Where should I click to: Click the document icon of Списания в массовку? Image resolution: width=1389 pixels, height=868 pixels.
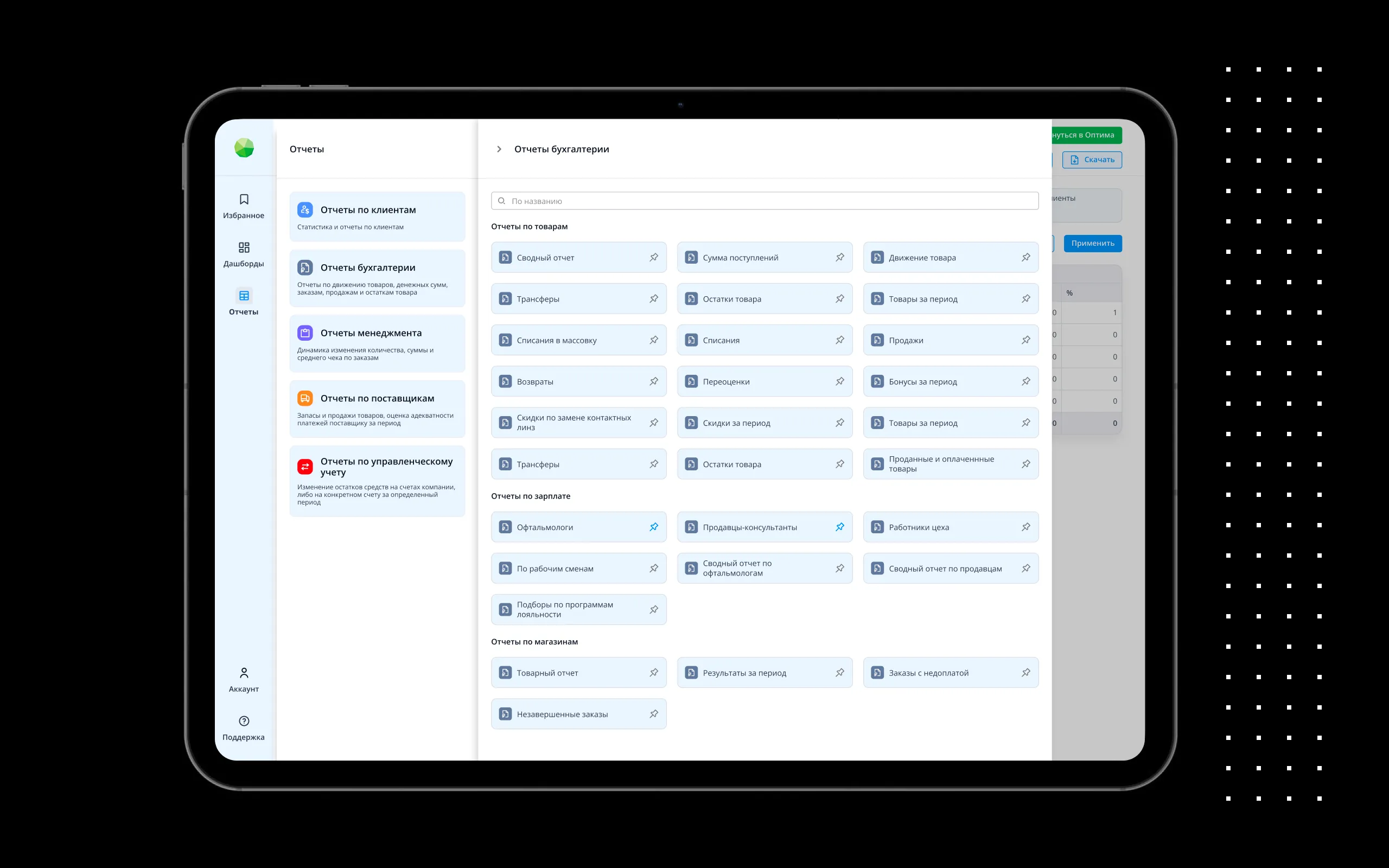click(505, 340)
